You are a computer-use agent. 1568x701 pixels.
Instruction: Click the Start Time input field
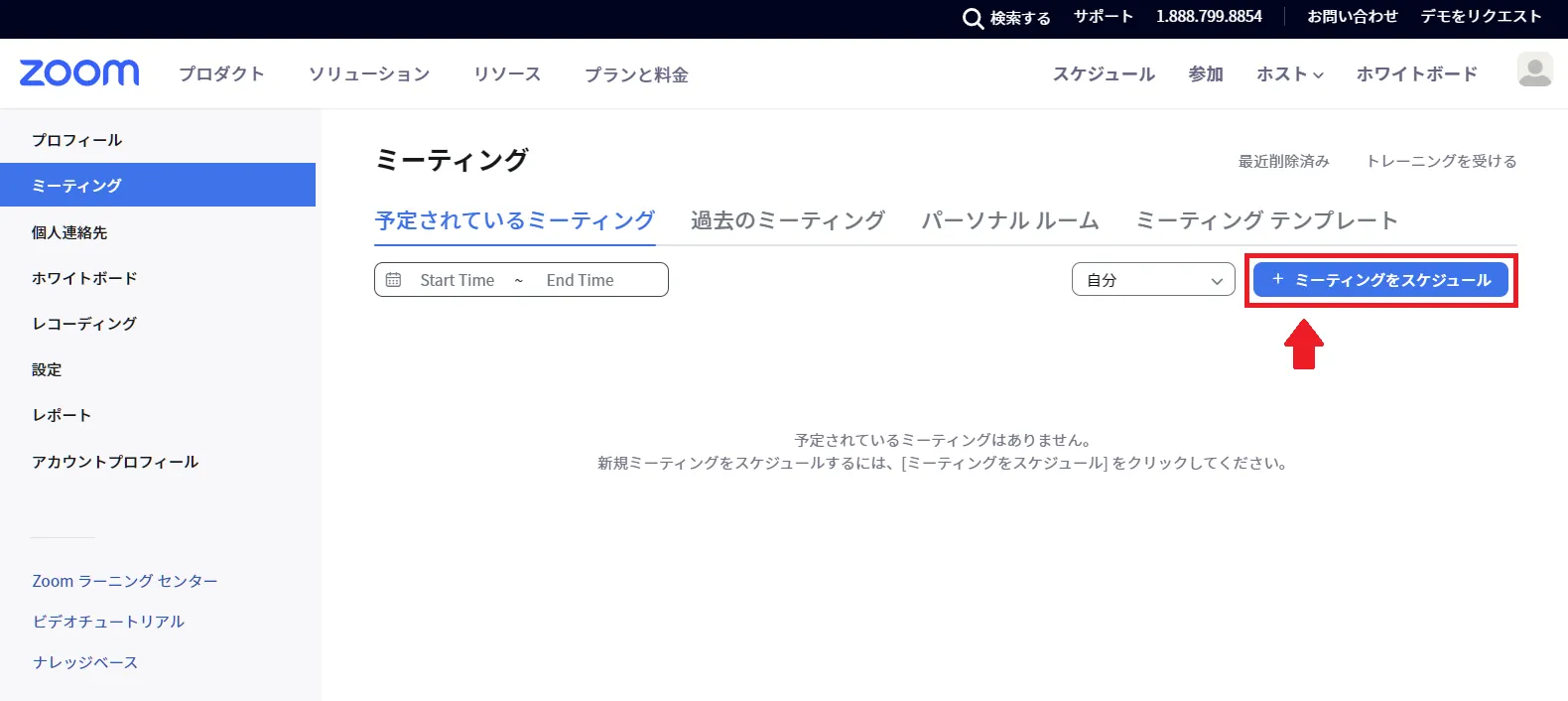coord(457,280)
